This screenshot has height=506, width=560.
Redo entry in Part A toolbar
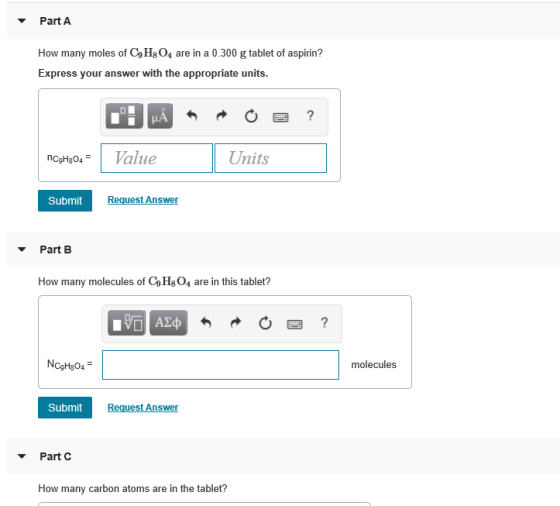point(222,116)
